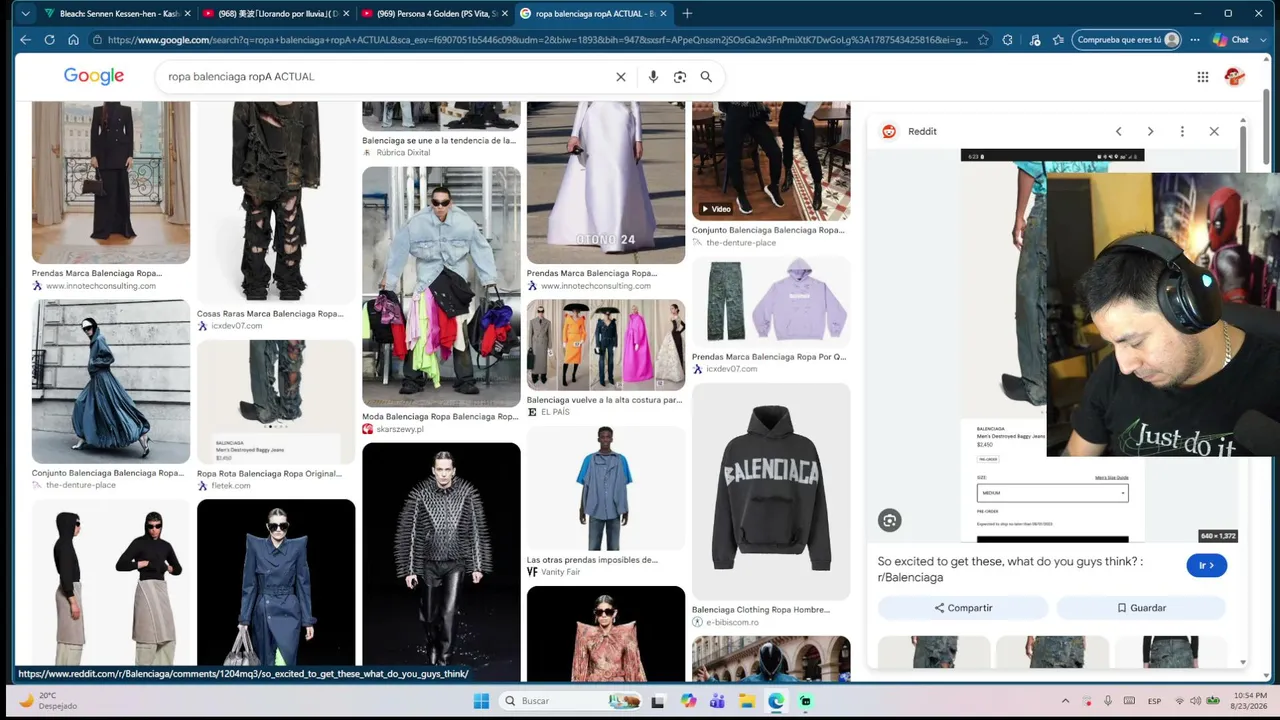Open Microsoft Edge from the taskbar

point(776,701)
